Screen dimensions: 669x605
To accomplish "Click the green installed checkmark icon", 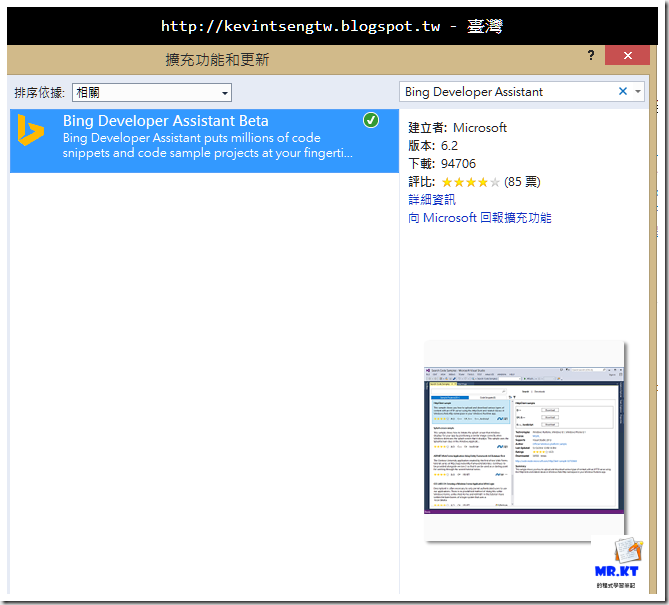I will 371,120.
